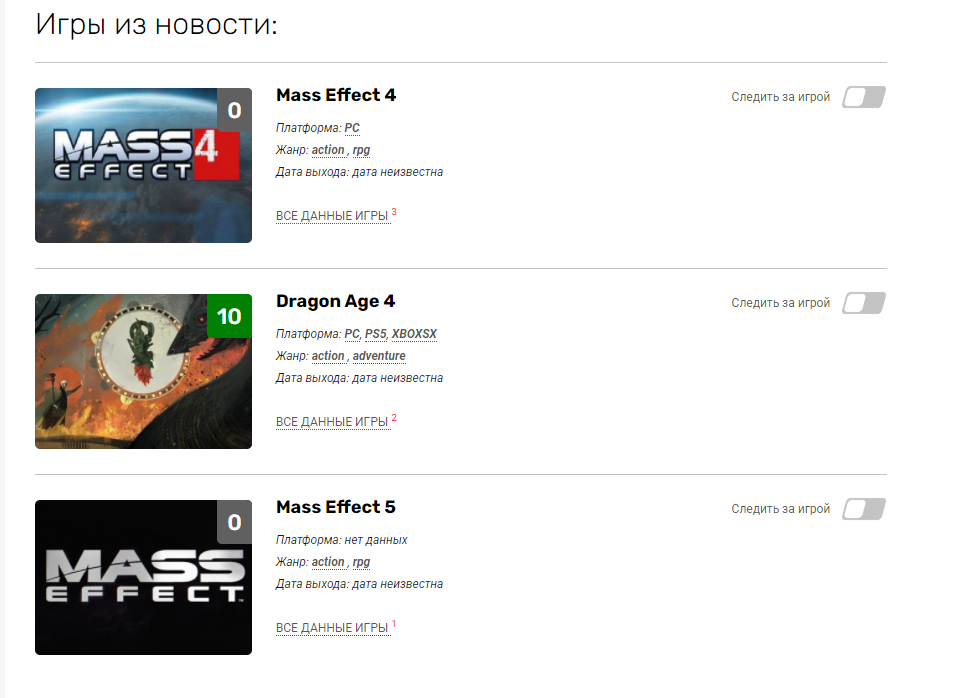Click the Mass Effect 4 title
The width and height of the screenshot is (969, 698).
[336, 95]
